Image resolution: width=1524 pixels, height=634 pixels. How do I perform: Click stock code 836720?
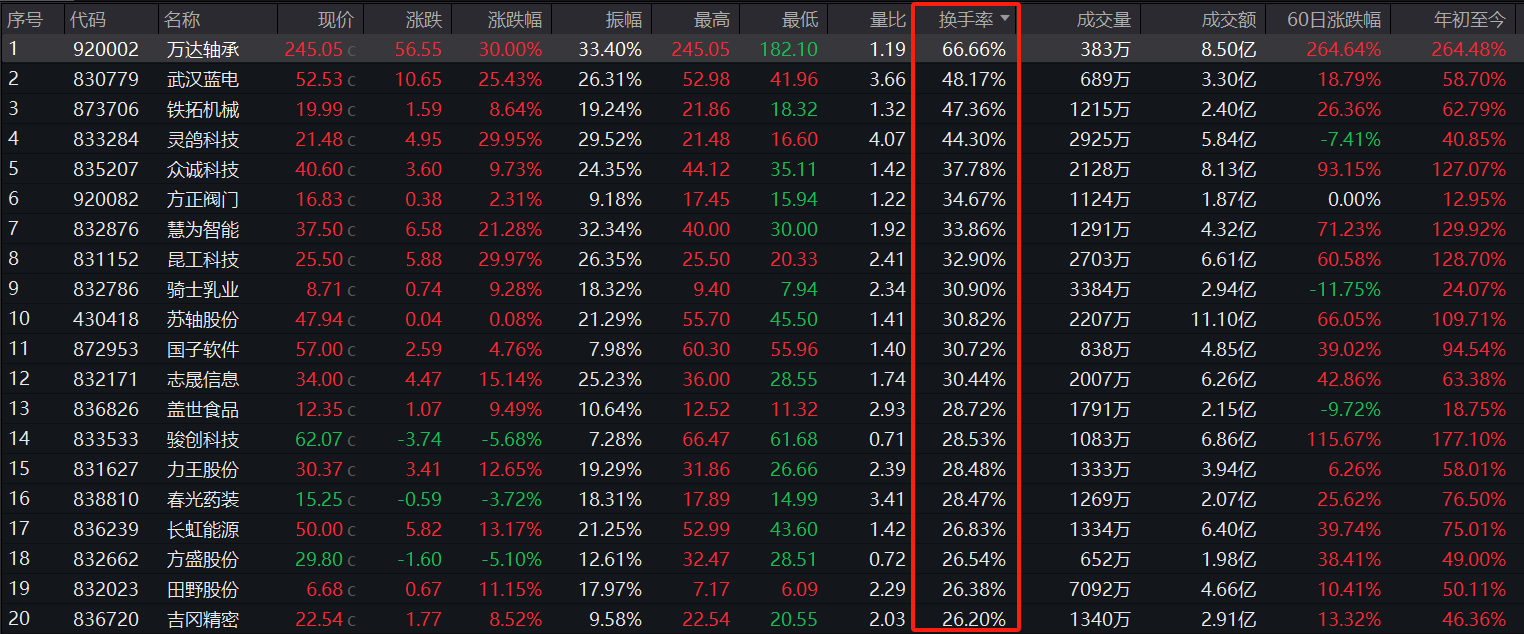pyautogui.click(x=106, y=619)
